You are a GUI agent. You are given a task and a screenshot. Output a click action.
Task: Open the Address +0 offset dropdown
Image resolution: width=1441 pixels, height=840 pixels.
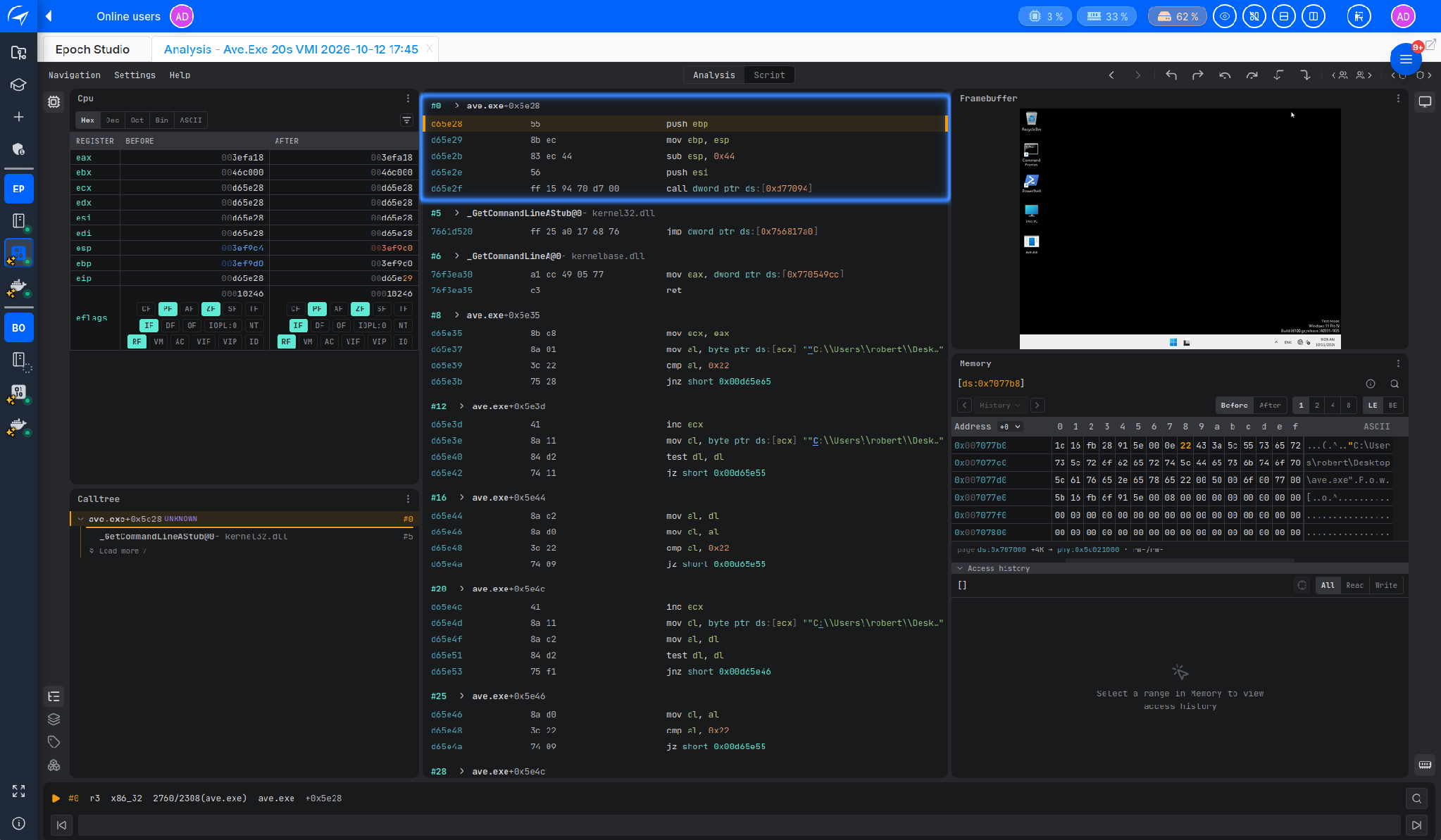tap(1010, 427)
